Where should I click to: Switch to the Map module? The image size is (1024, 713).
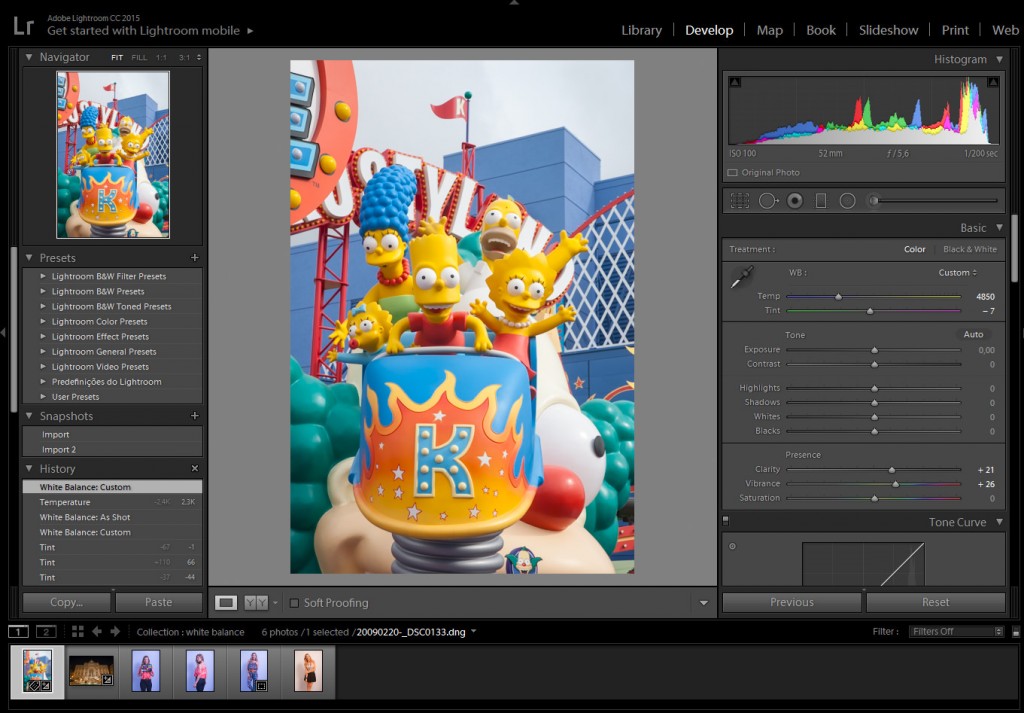(769, 30)
